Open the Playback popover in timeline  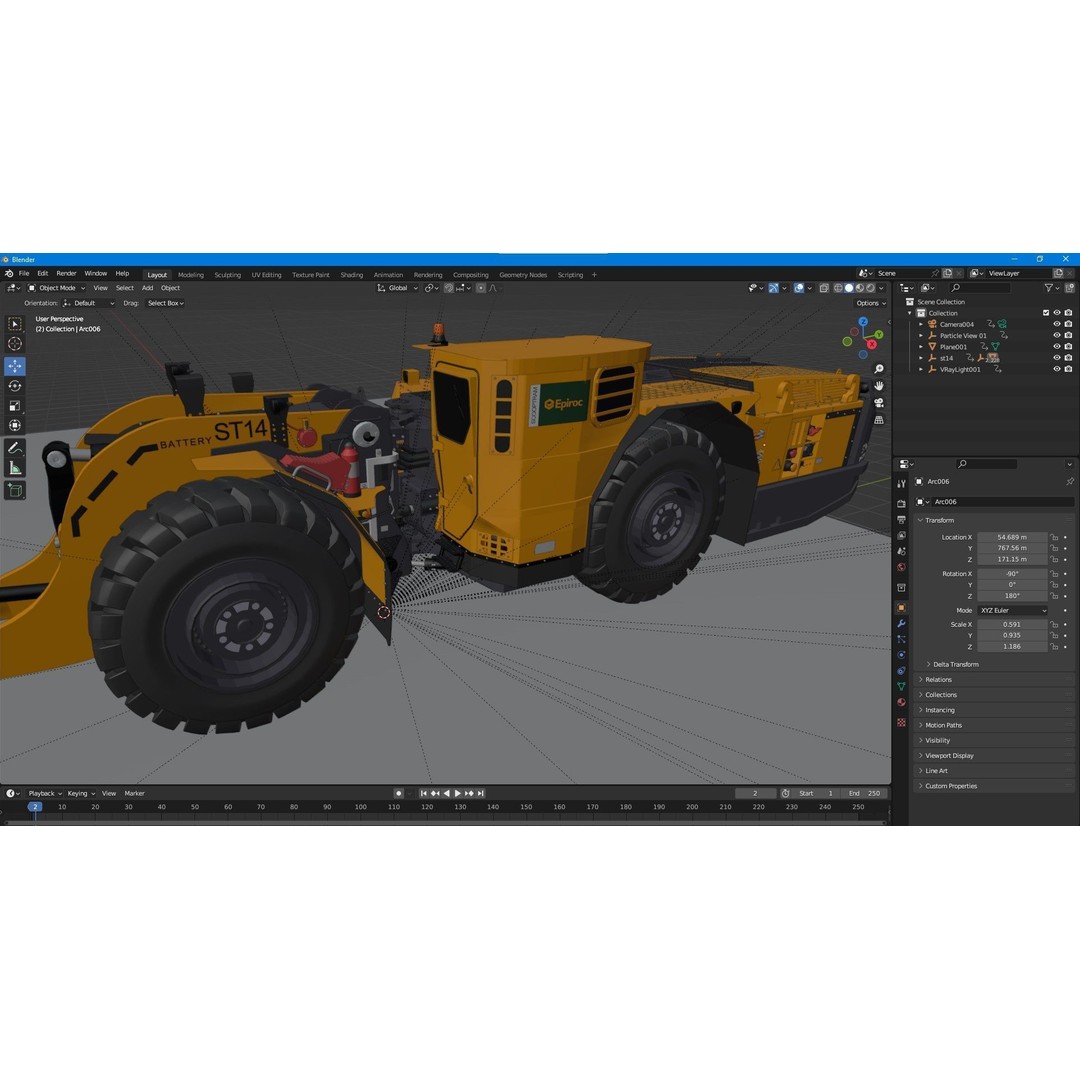pos(45,793)
